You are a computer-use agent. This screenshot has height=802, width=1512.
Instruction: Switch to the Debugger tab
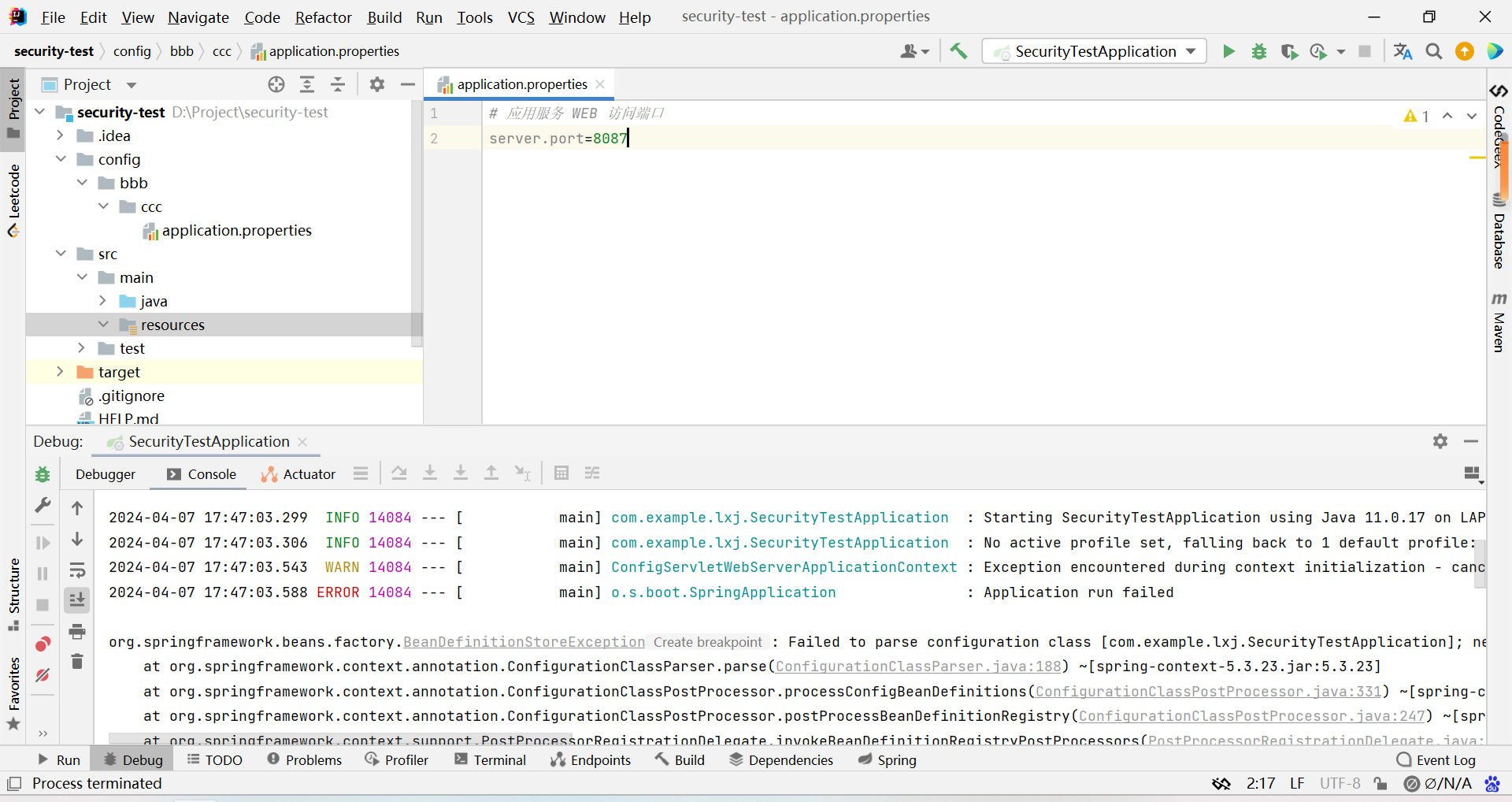(x=106, y=474)
